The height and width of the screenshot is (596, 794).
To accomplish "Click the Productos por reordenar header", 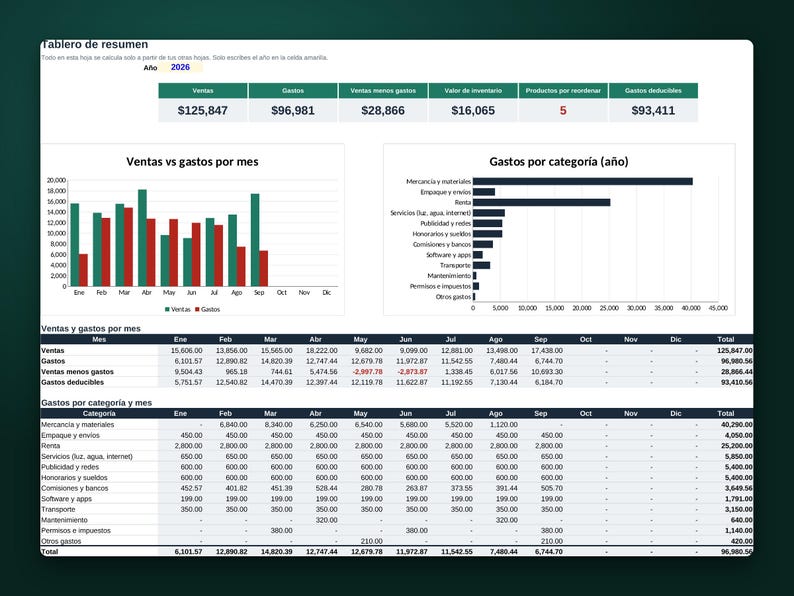I will [x=563, y=91].
